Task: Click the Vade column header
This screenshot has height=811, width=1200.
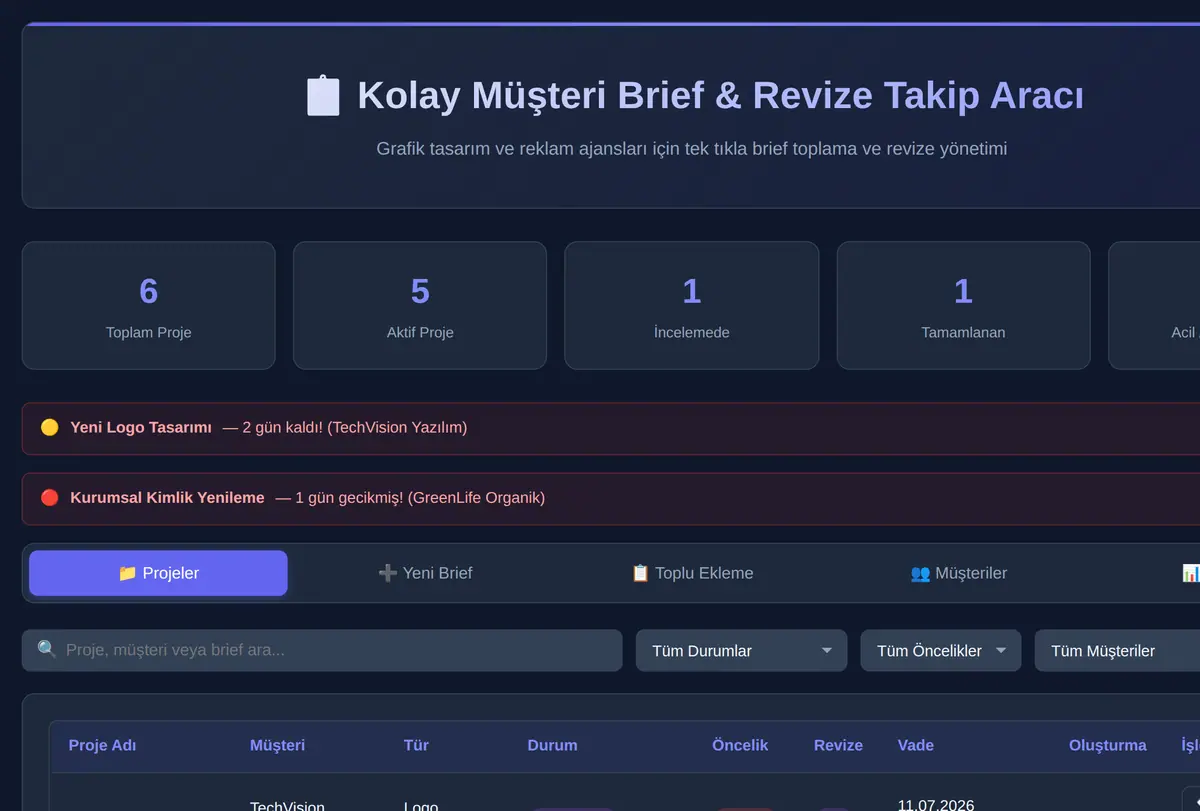Action: [x=916, y=745]
